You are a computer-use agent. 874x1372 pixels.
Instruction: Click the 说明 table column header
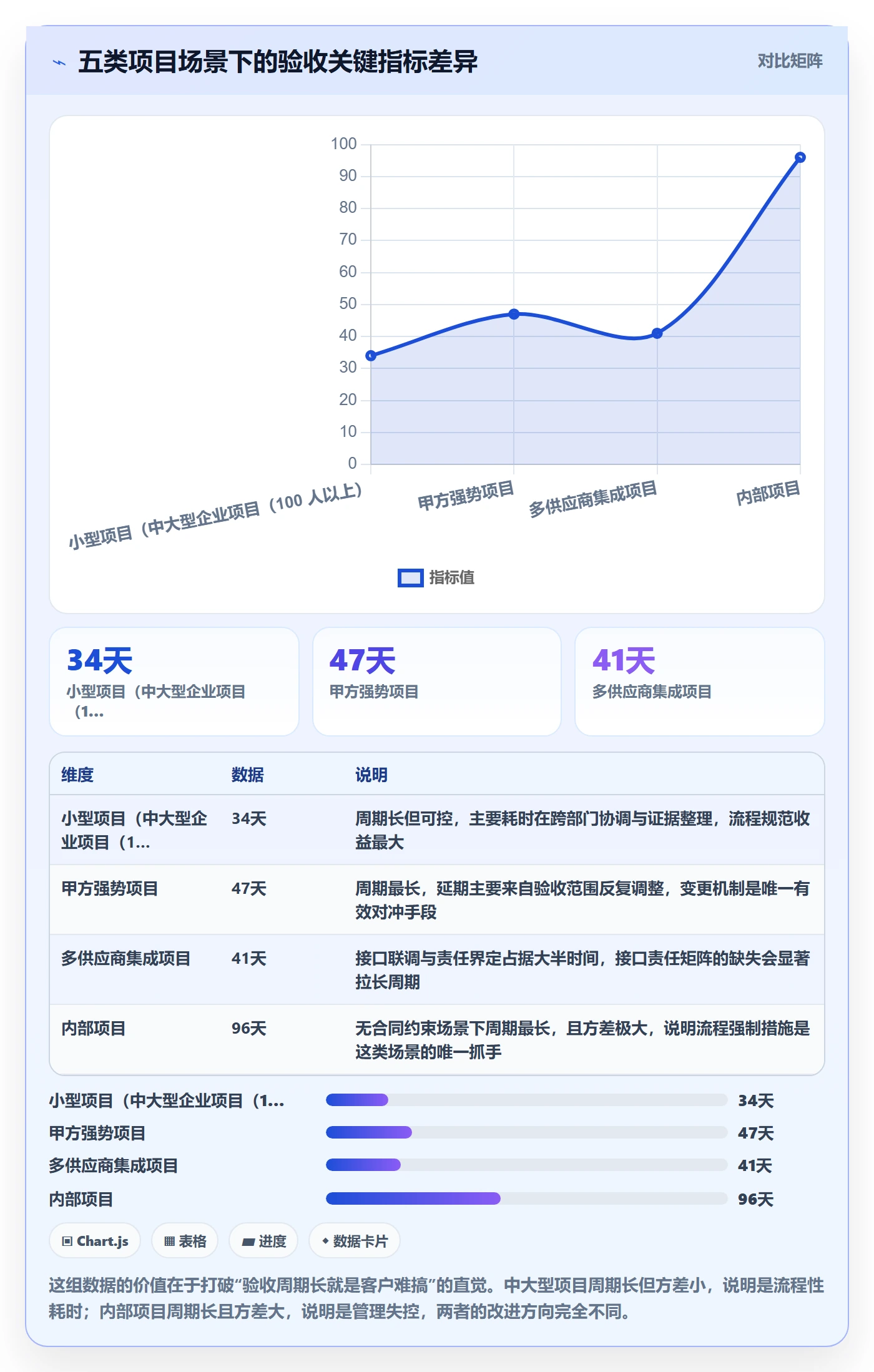coord(371,775)
